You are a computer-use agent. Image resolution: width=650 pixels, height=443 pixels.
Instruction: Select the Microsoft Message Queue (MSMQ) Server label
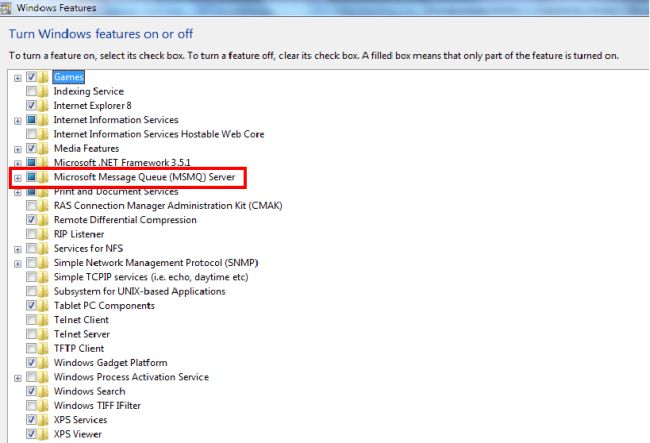click(144, 177)
